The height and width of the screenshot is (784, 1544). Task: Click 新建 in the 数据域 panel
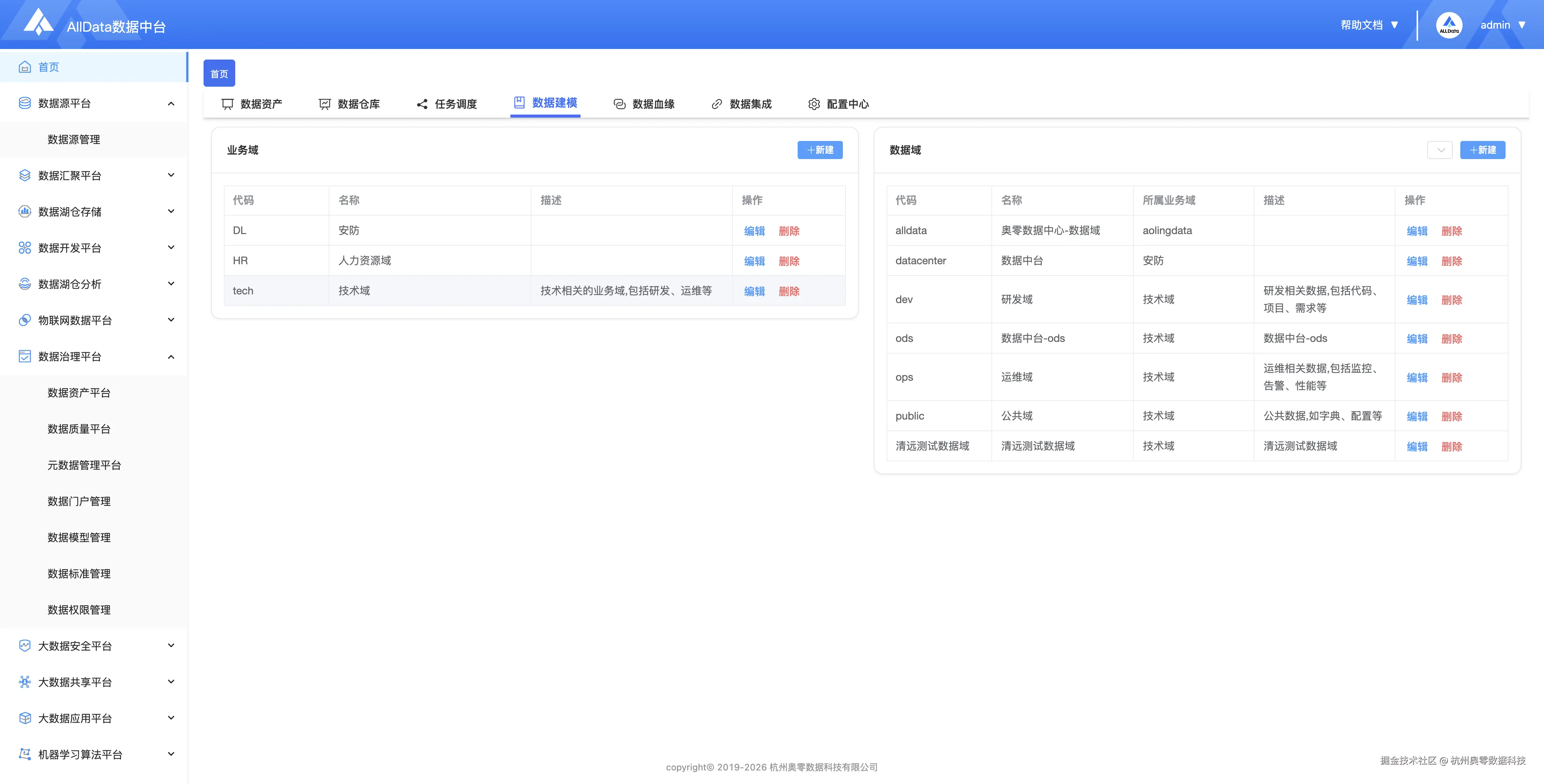[x=1482, y=150]
